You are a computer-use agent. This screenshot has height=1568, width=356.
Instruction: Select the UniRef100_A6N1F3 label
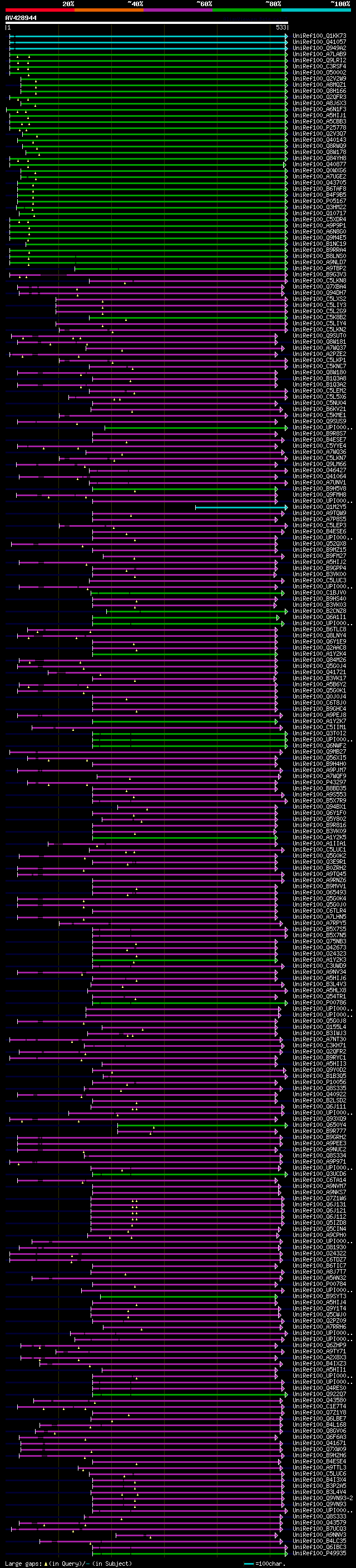click(x=319, y=110)
